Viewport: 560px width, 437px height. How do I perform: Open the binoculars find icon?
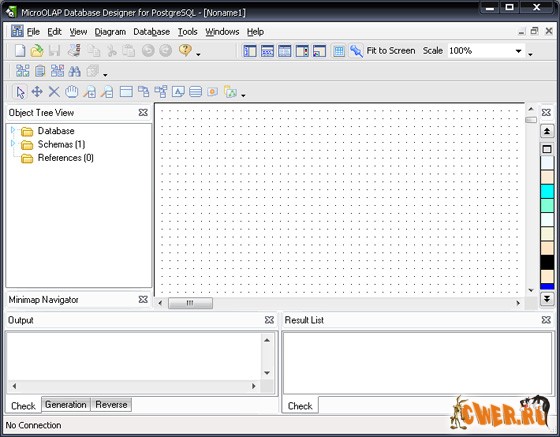pyautogui.click(x=74, y=71)
